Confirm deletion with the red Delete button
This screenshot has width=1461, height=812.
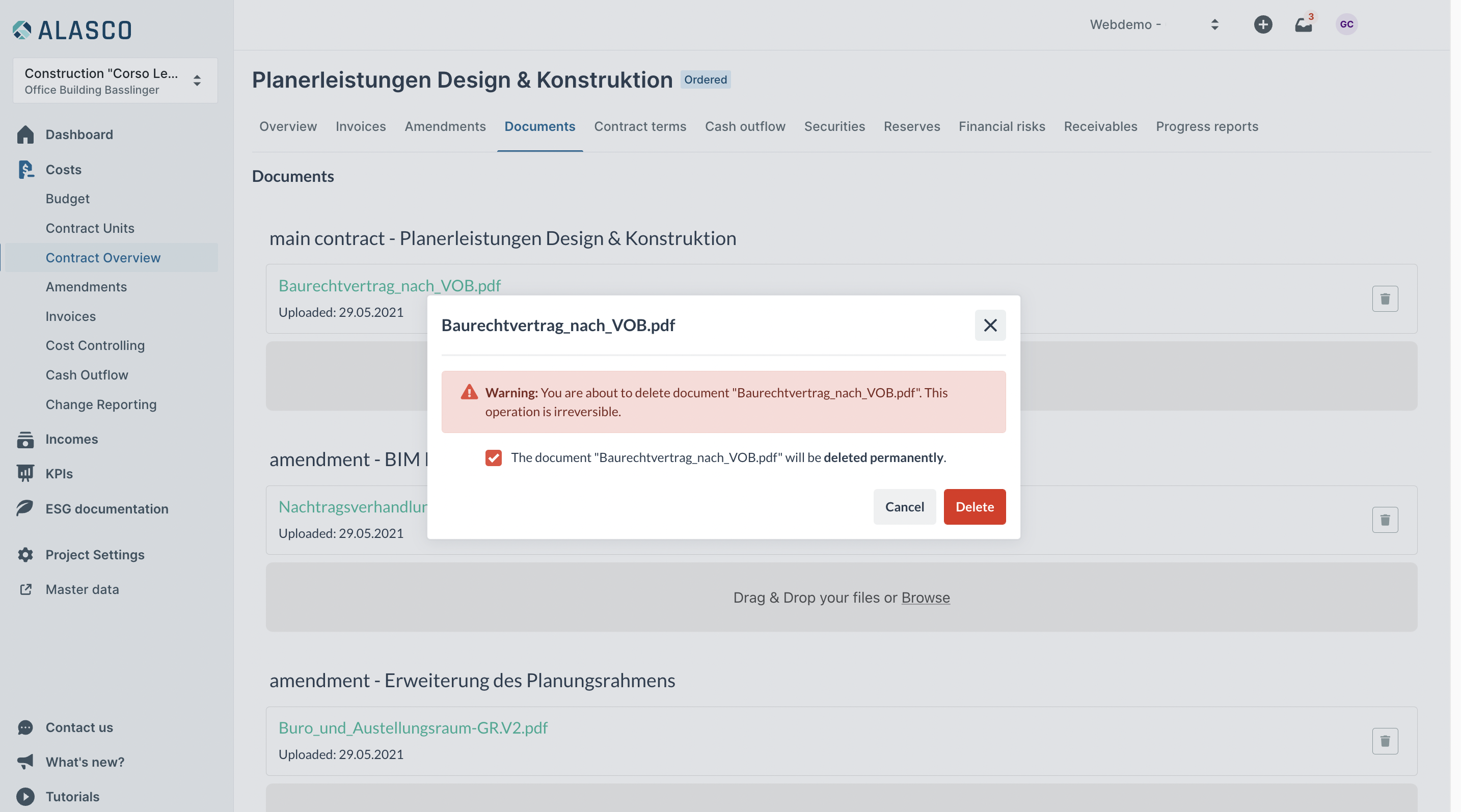pyautogui.click(x=975, y=507)
